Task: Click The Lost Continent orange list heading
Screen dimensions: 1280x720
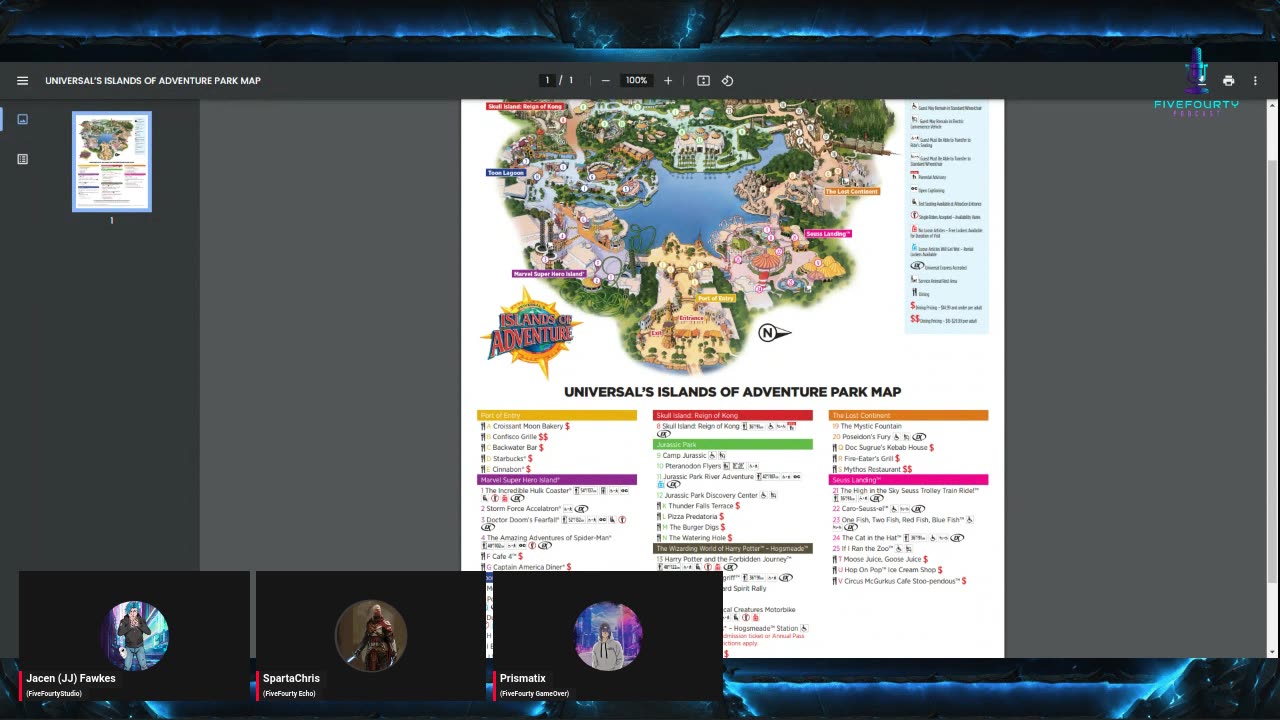Action: coord(909,415)
